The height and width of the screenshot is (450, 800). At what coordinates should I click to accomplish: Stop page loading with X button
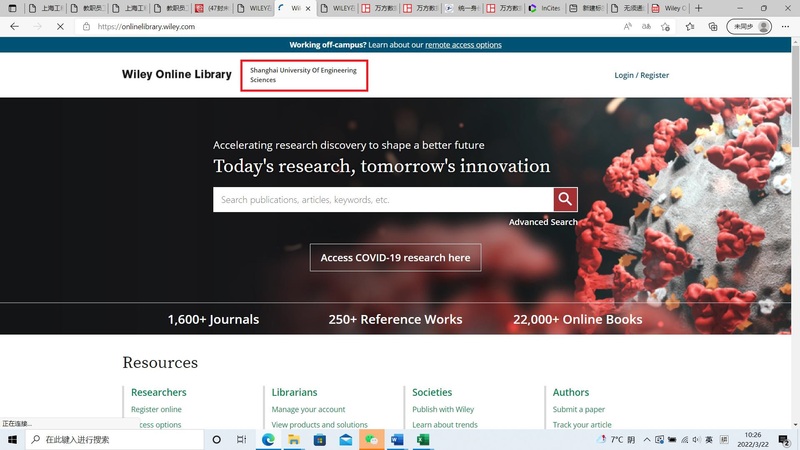[x=59, y=27]
